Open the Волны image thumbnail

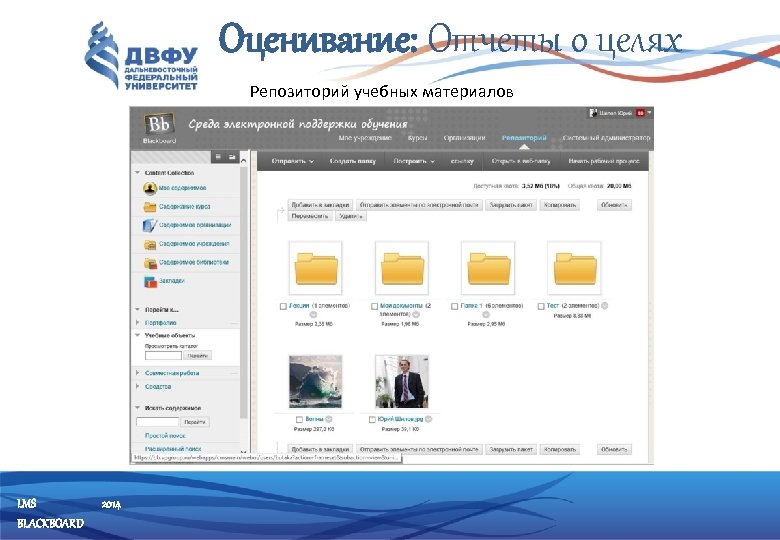(315, 381)
